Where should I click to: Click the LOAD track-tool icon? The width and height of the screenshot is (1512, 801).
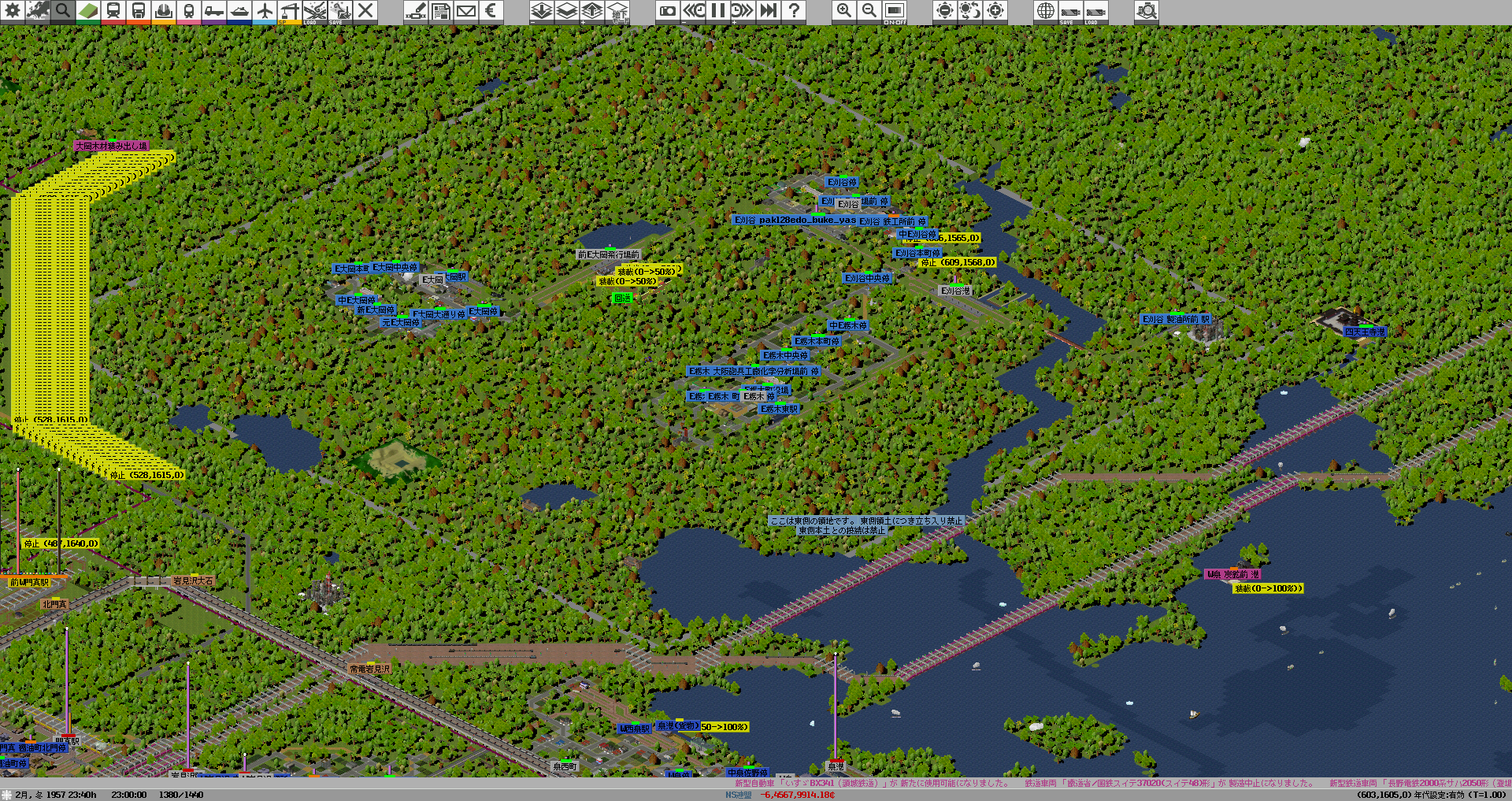coord(315,11)
